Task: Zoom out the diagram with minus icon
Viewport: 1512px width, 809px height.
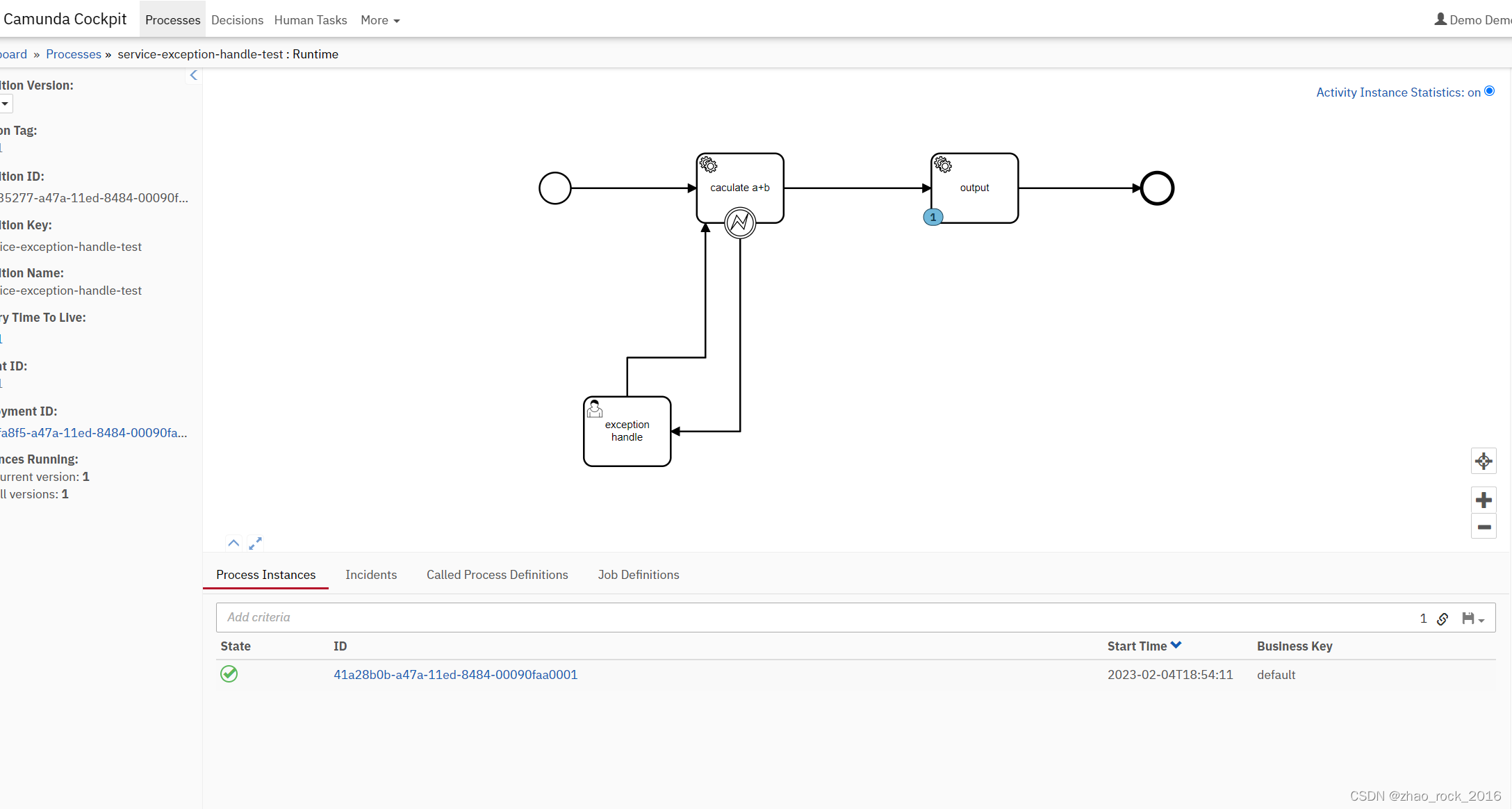Action: [x=1484, y=528]
